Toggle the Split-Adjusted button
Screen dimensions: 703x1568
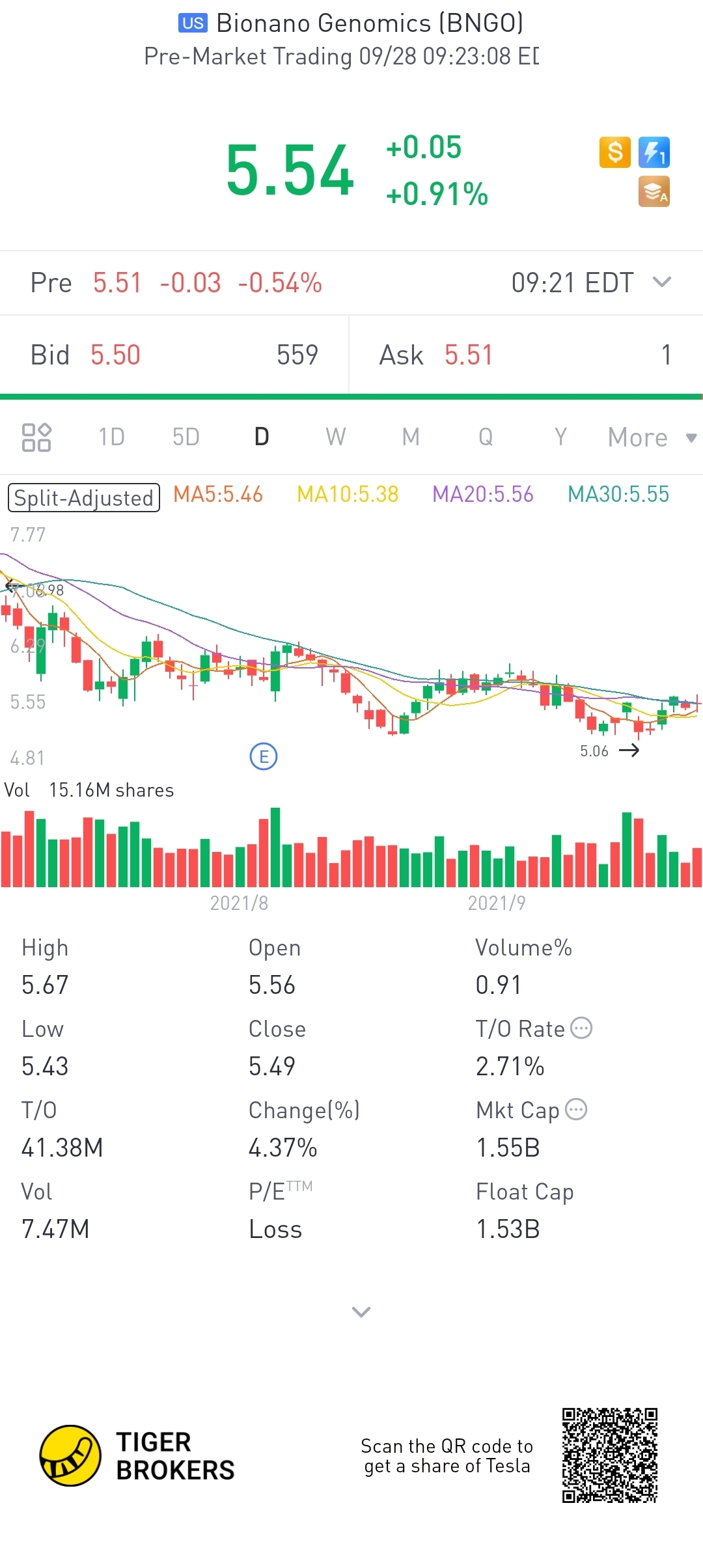click(x=84, y=498)
